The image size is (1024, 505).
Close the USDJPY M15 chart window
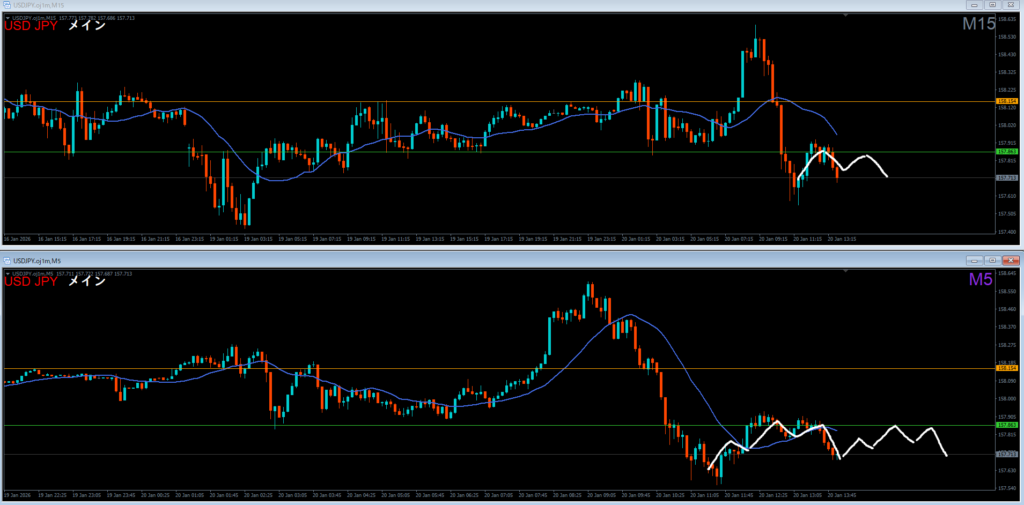click(x=1010, y=5)
